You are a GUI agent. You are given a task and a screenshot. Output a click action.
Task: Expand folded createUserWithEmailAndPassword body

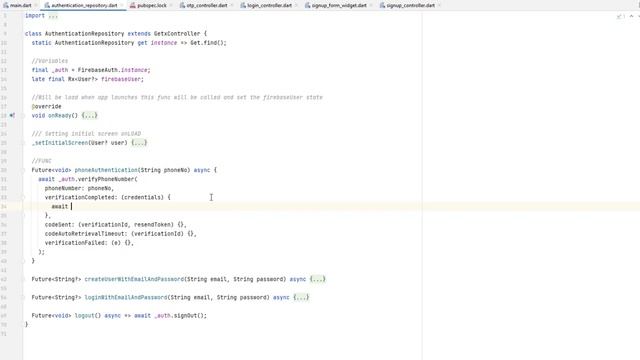(x=318, y=279)
